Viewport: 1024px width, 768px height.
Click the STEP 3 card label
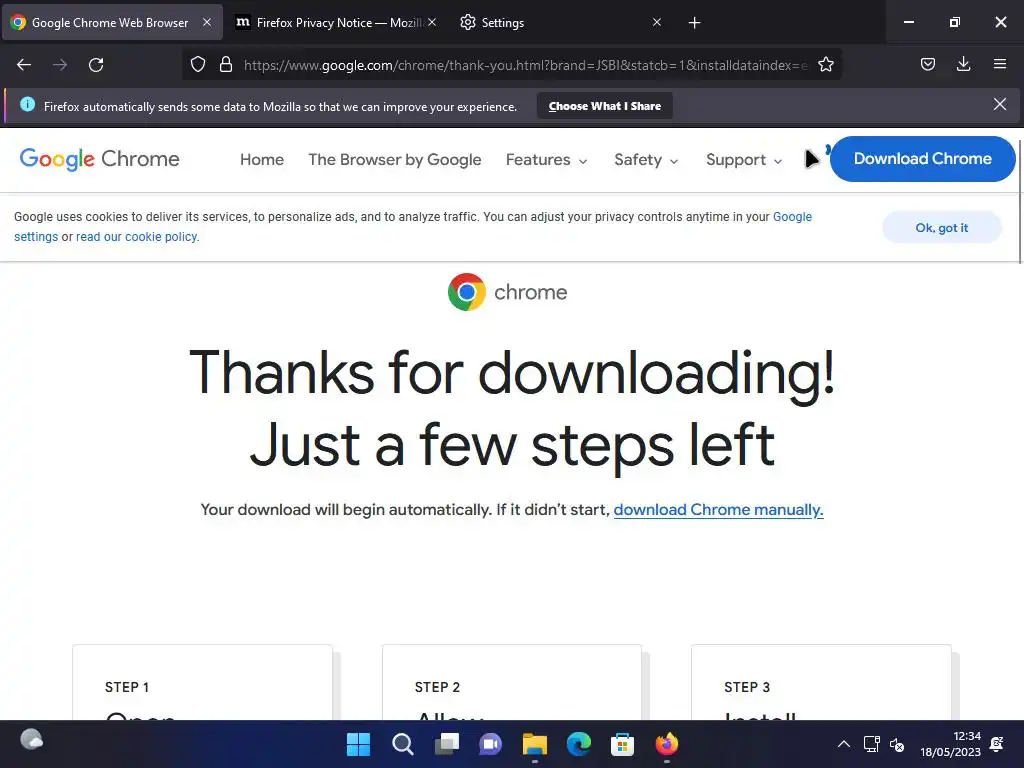(x=746, y=687)
